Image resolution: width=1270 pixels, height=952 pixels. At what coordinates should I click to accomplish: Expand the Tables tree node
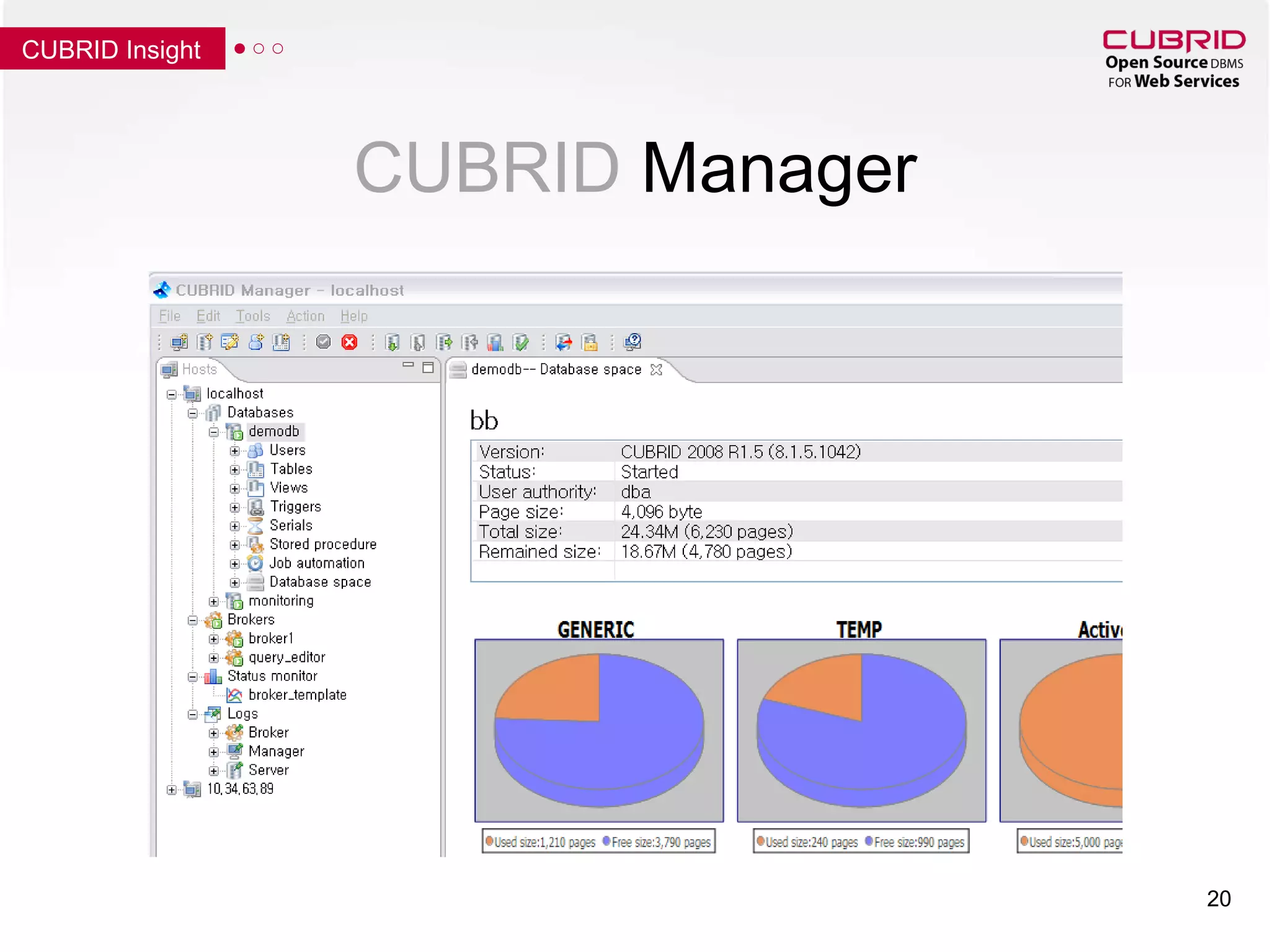coord(234,470)
